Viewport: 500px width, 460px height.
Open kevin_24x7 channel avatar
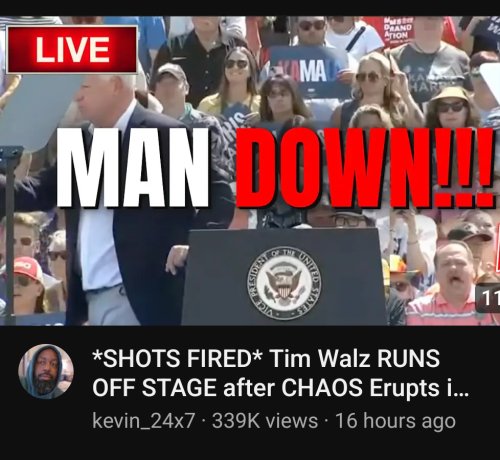pyautogui.click(x=46, y=371)
